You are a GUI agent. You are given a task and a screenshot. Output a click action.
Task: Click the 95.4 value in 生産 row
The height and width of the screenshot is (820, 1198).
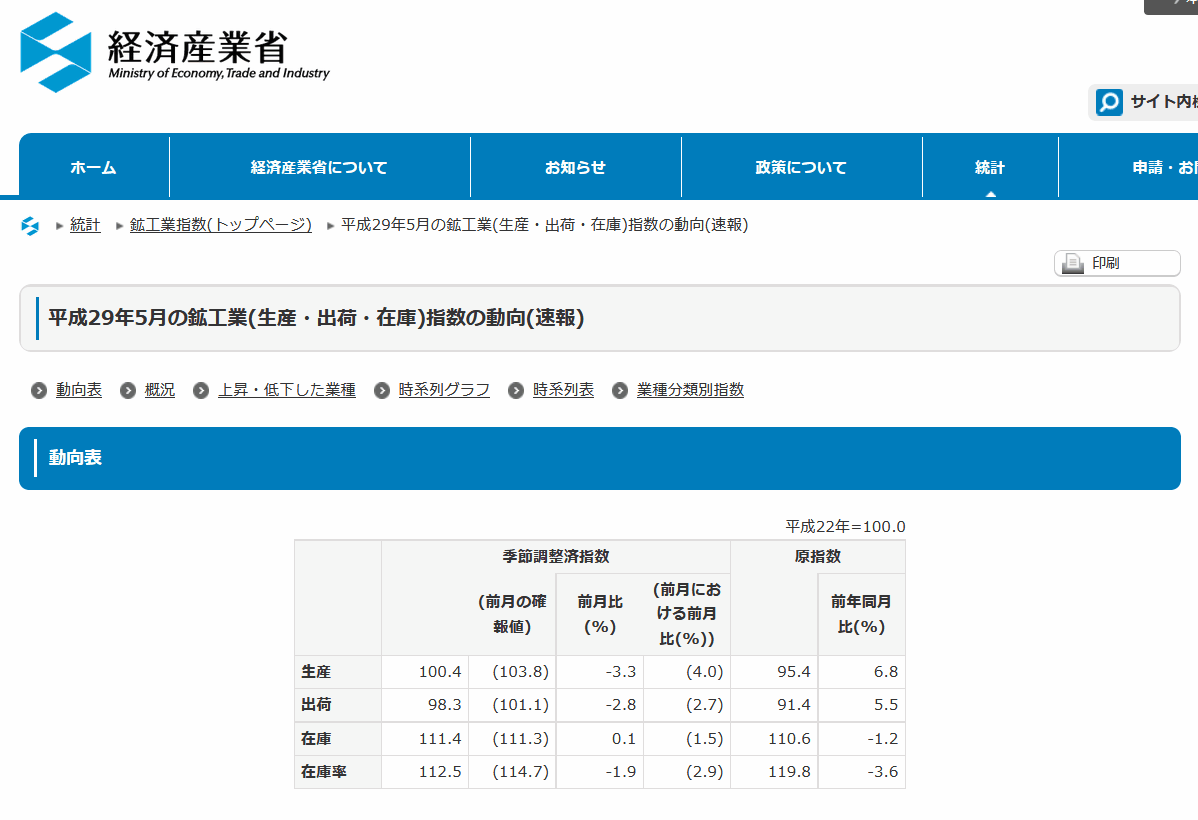pos(794,672)
